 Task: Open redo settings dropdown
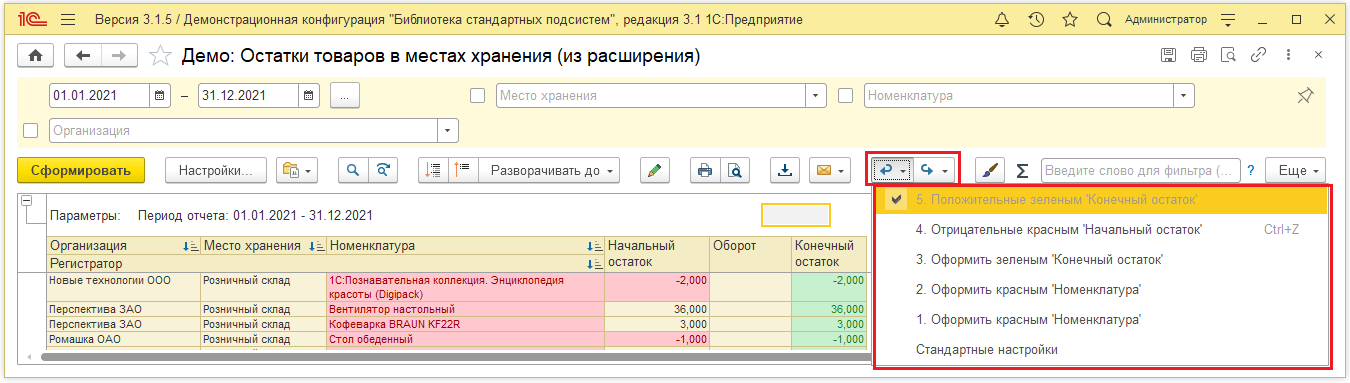coord(935,170)
